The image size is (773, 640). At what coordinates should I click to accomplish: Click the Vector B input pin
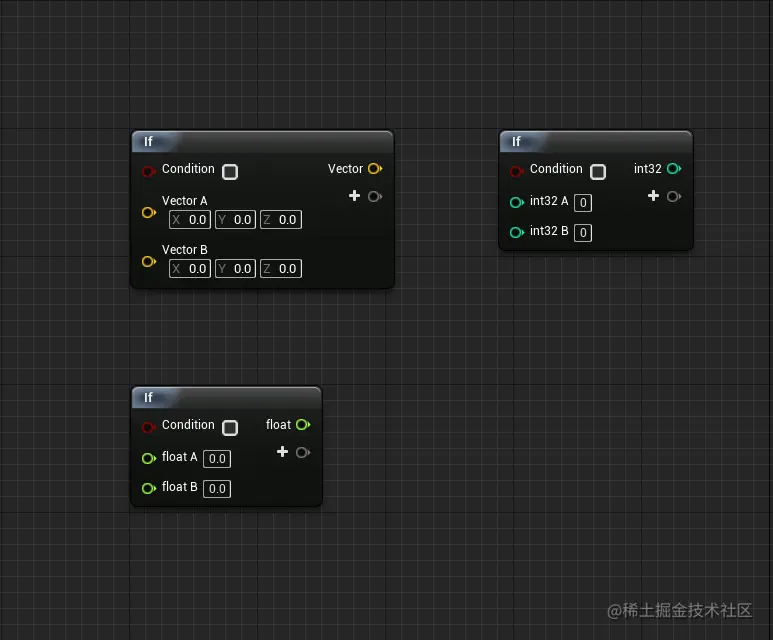coord(149,261)
